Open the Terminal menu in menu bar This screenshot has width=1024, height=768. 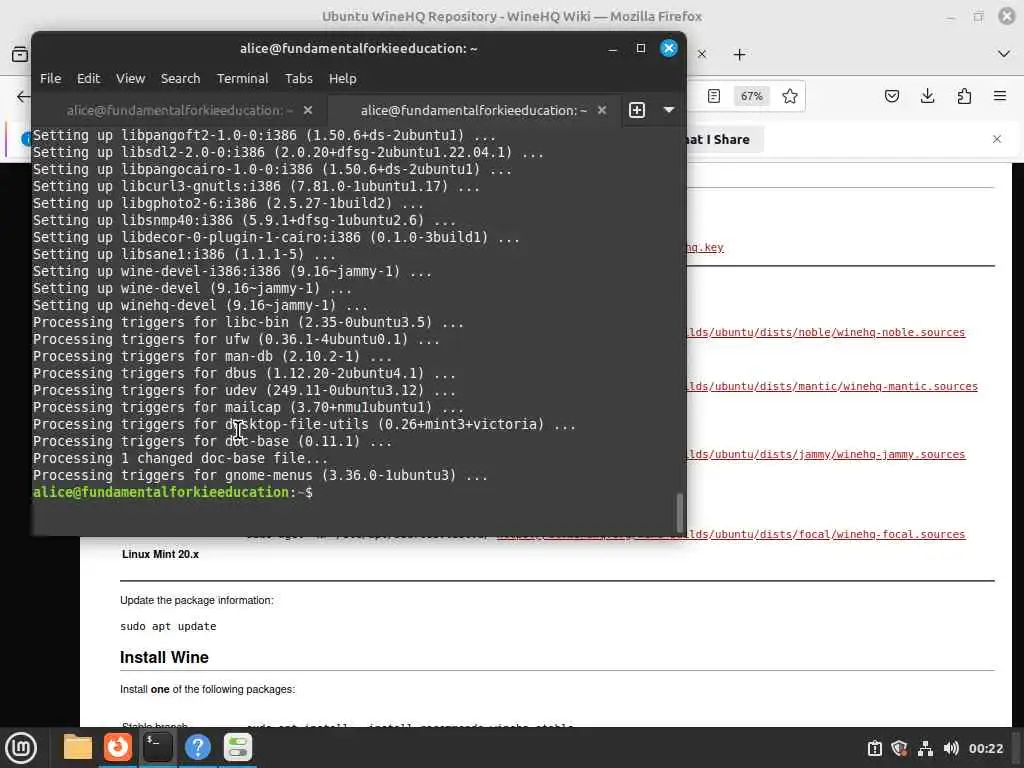[242, 78]
